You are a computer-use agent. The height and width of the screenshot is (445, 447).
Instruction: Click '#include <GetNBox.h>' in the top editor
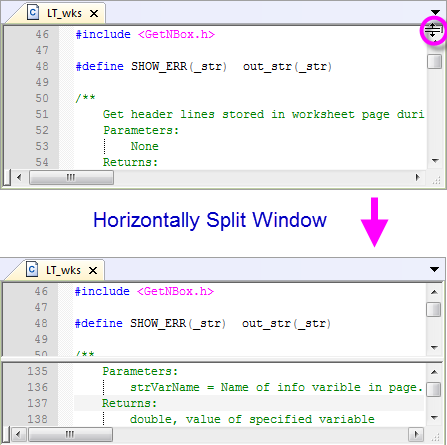click(145, 34)
